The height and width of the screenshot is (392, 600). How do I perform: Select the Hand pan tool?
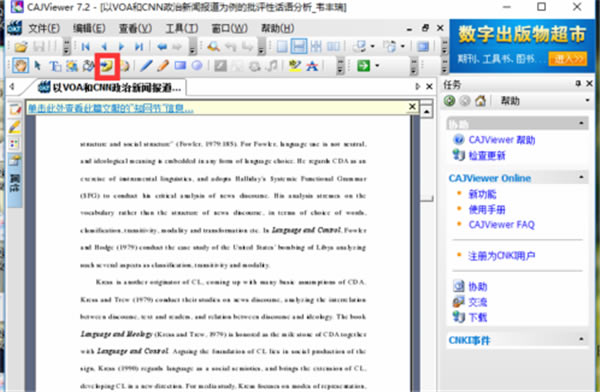(x=20, y=66)
